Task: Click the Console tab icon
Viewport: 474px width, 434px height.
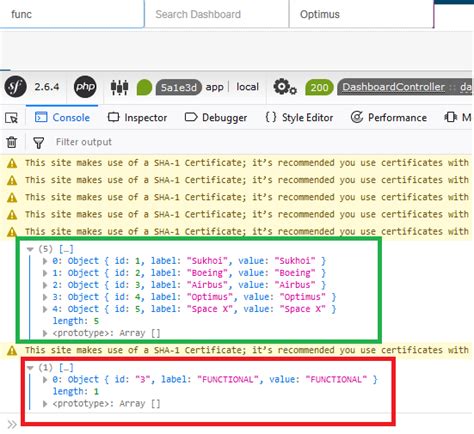Action: point(41,117)
